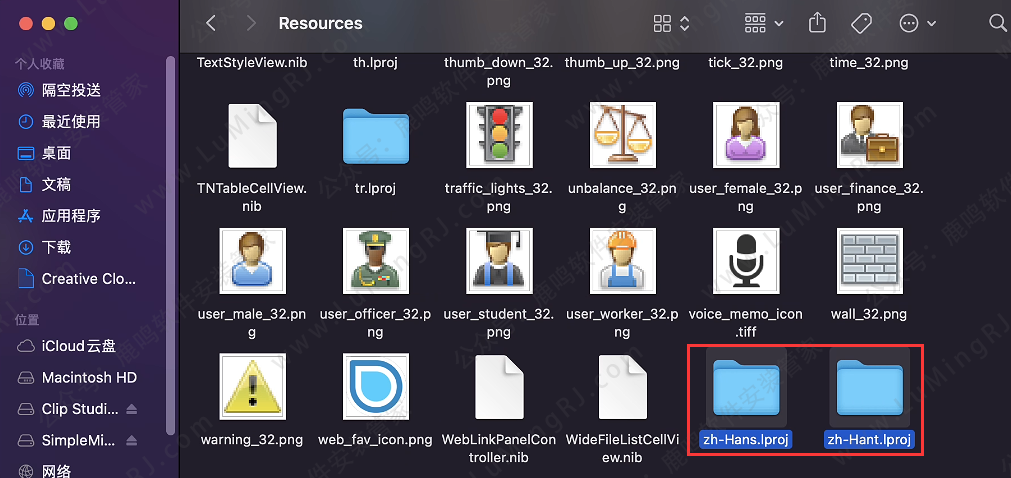Select the zh-Hant.lproj folder
Viewport: 1011px width, 478px height.
(x=869, y=386)
